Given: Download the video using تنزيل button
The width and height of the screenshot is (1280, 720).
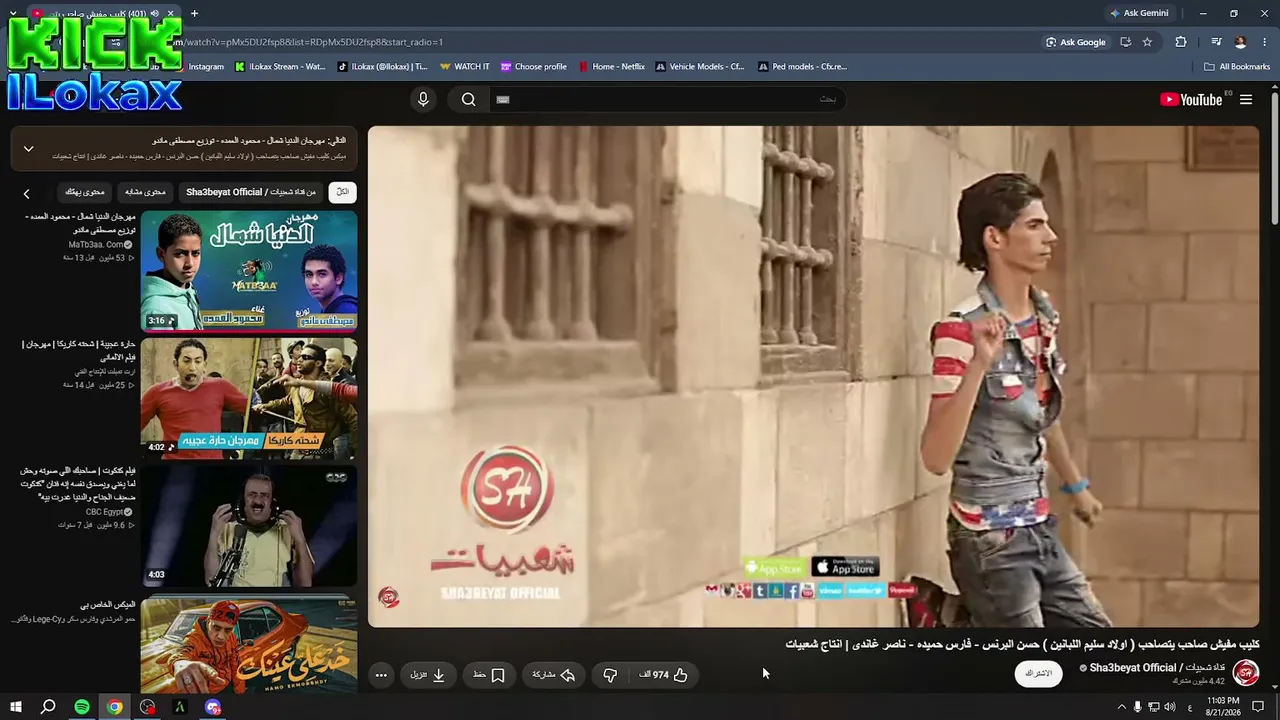Looking at the screenshot, I should pyautogui.click(x=428, y=675).
